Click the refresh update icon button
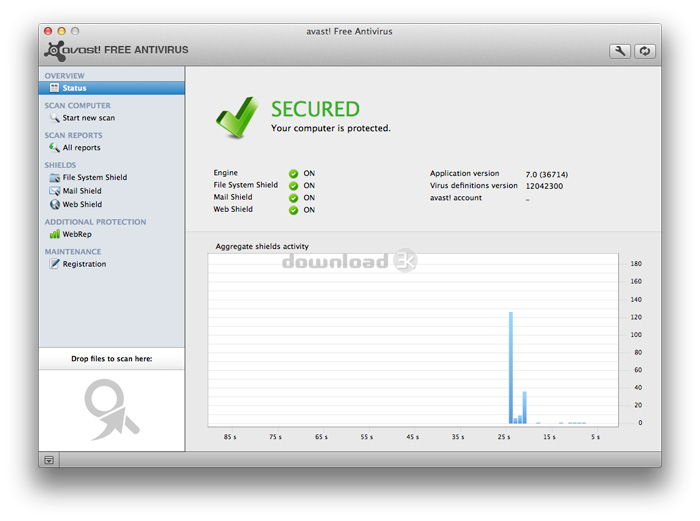The height and width of the screenshot is (521, 700). pyautogui.click(x=645, y=51)
